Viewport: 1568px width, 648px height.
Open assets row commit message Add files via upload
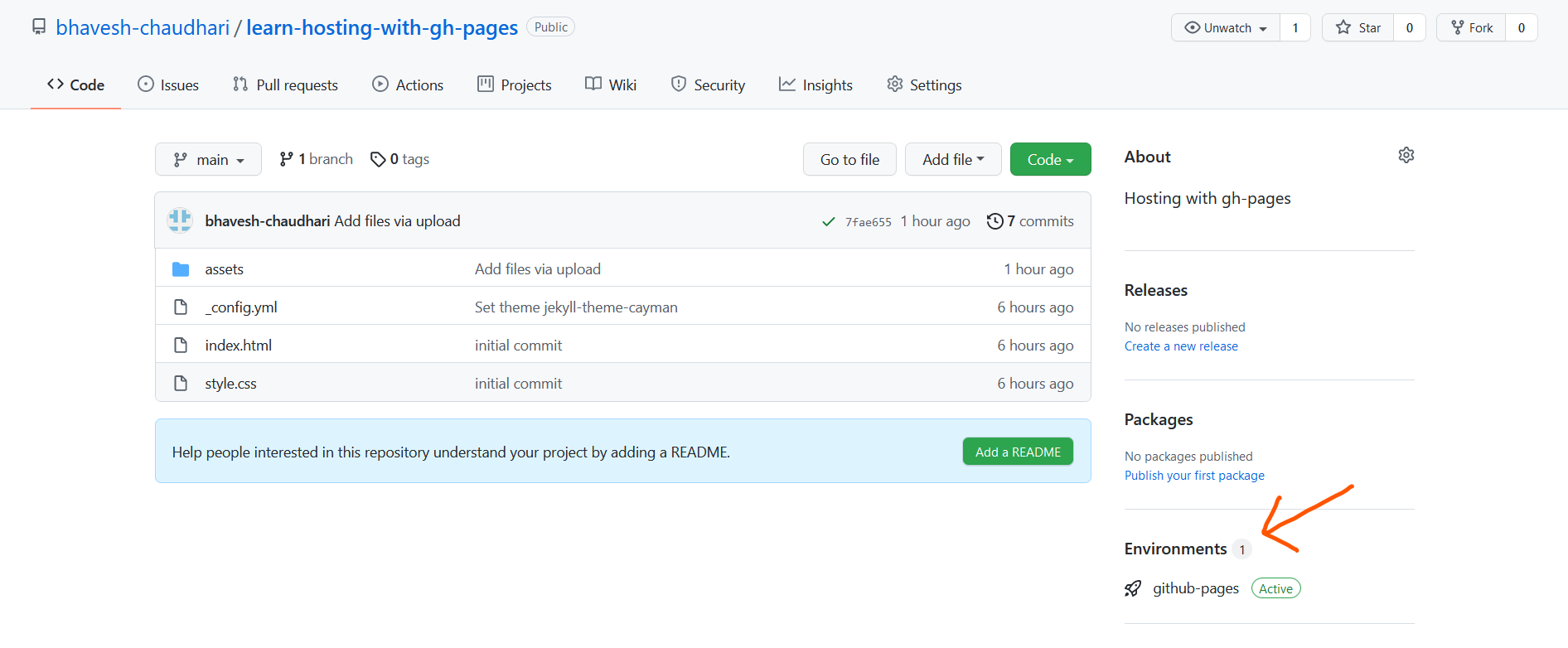(538, 269)
